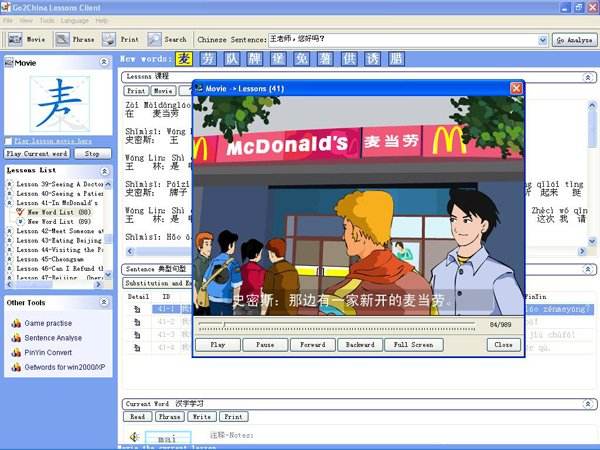Toggle the Play lesson movie here checkbox
The height and width of the screenshot is (450, 600).
point(8,141)
